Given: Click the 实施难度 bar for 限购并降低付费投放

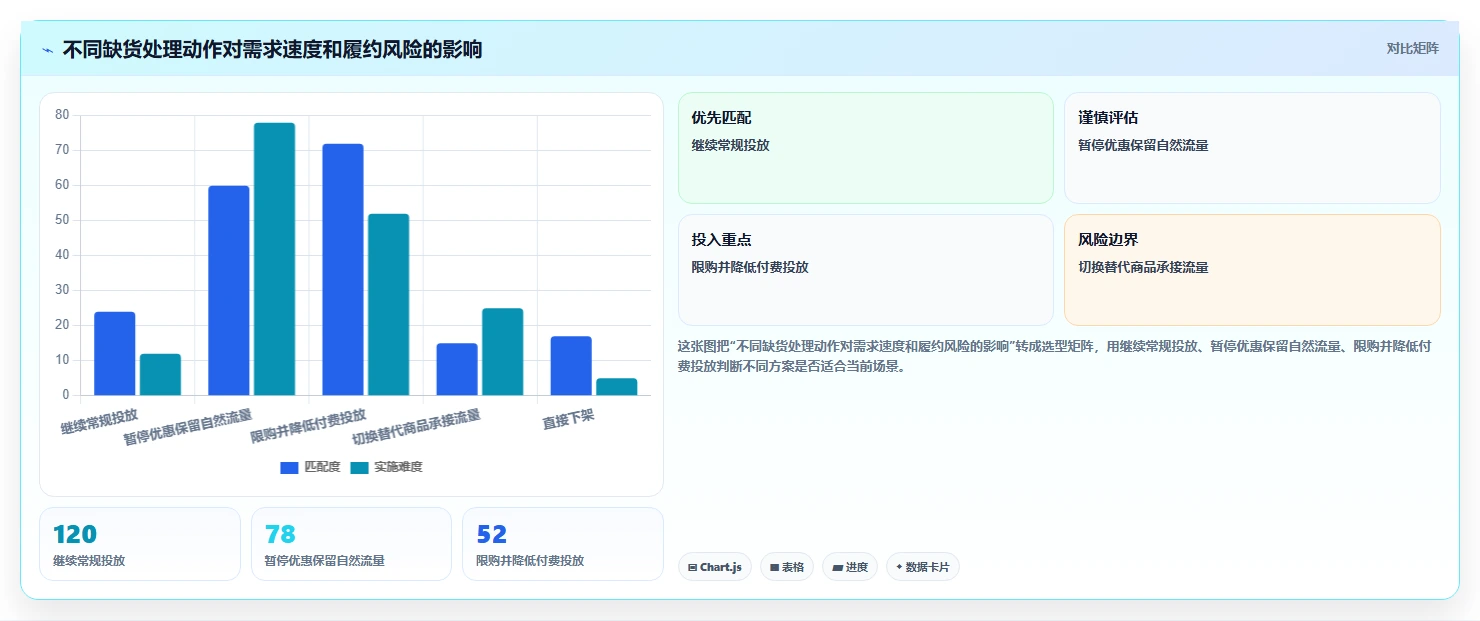Looking at the screenshot, I should 388,305.
